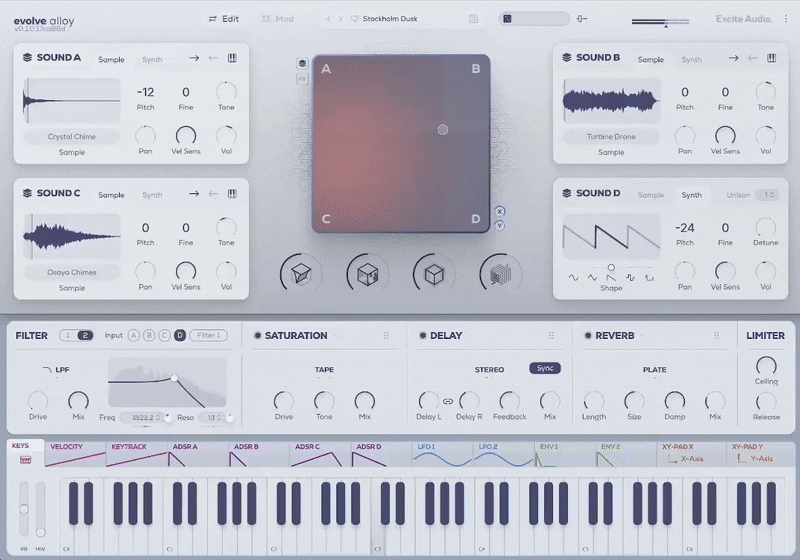
Task: Switch Sound A to Synth tab
Action: [x=152, y=59]
